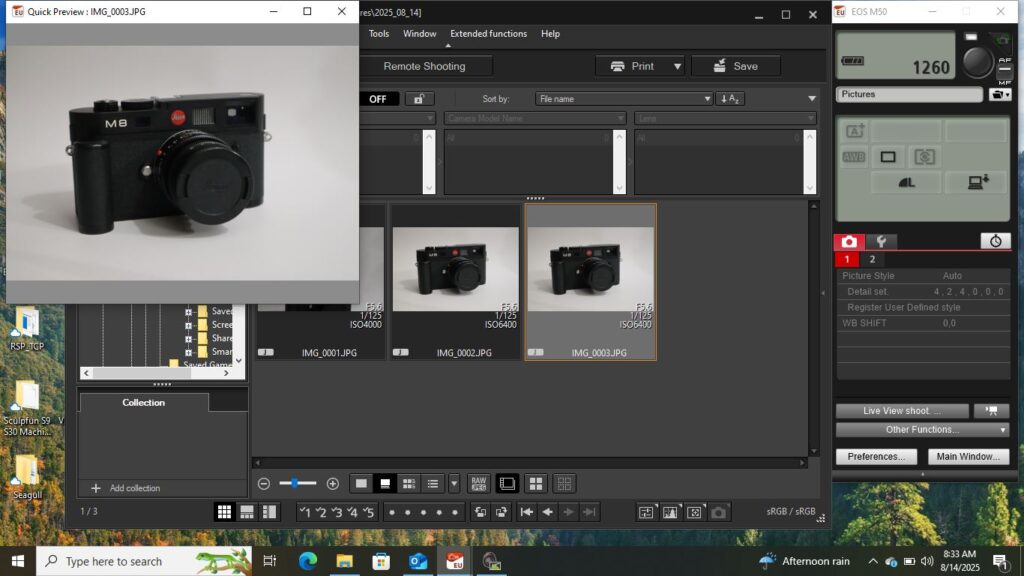This screenshot has height=576, width=1024.
Task: Click the A+ shooting mode icon
Action: [x=854, y=131]
